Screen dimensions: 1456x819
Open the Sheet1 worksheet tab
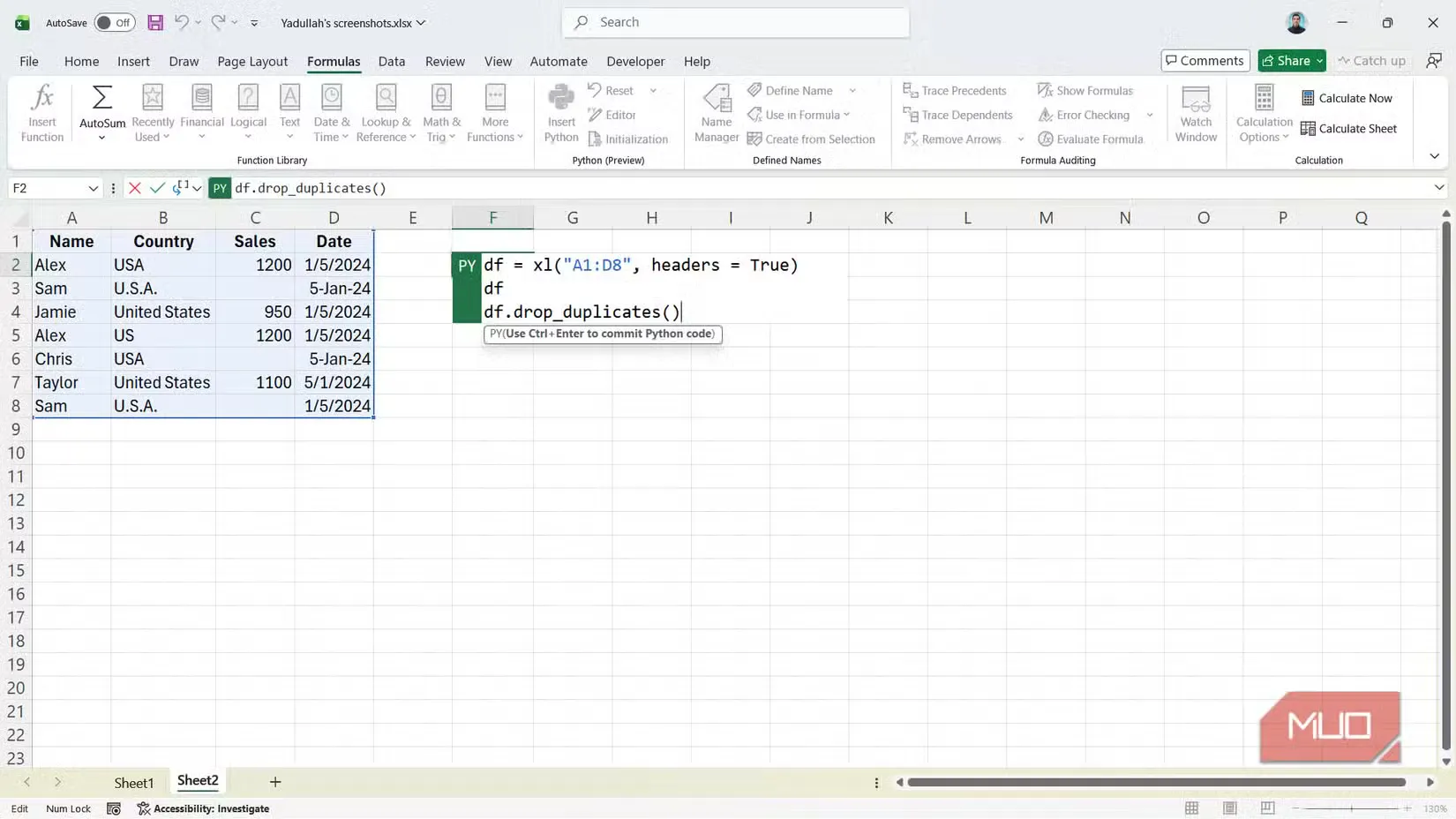coord(134,781)
